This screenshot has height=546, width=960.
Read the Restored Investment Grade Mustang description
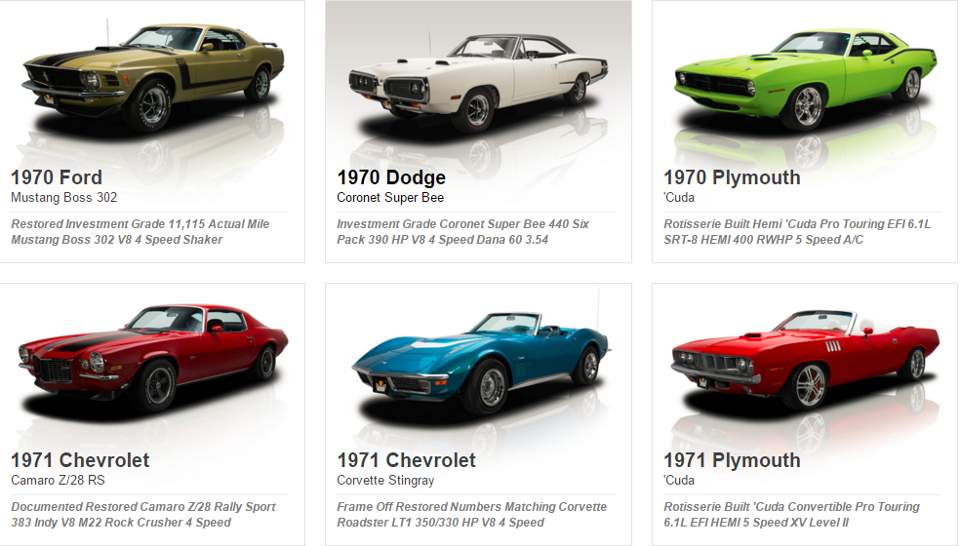pyautogui.click(x=140, y=232)
